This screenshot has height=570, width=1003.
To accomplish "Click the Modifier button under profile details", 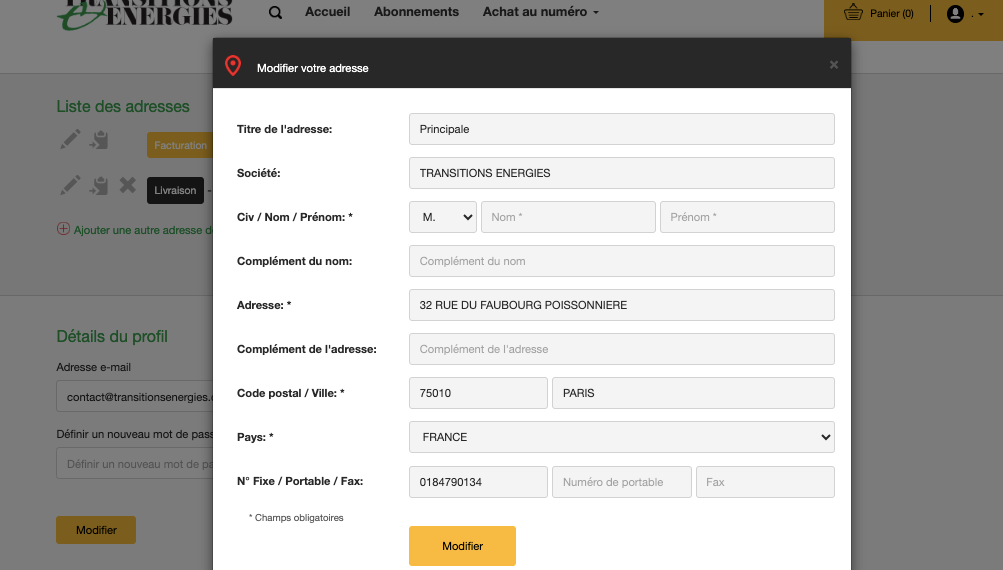I will tap(96, 530).
